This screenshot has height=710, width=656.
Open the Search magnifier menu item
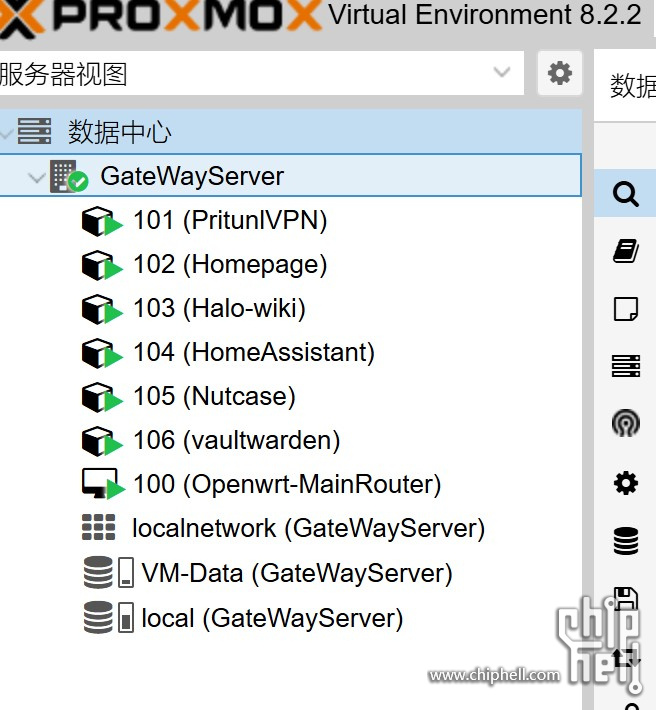[x=626, y=194]
